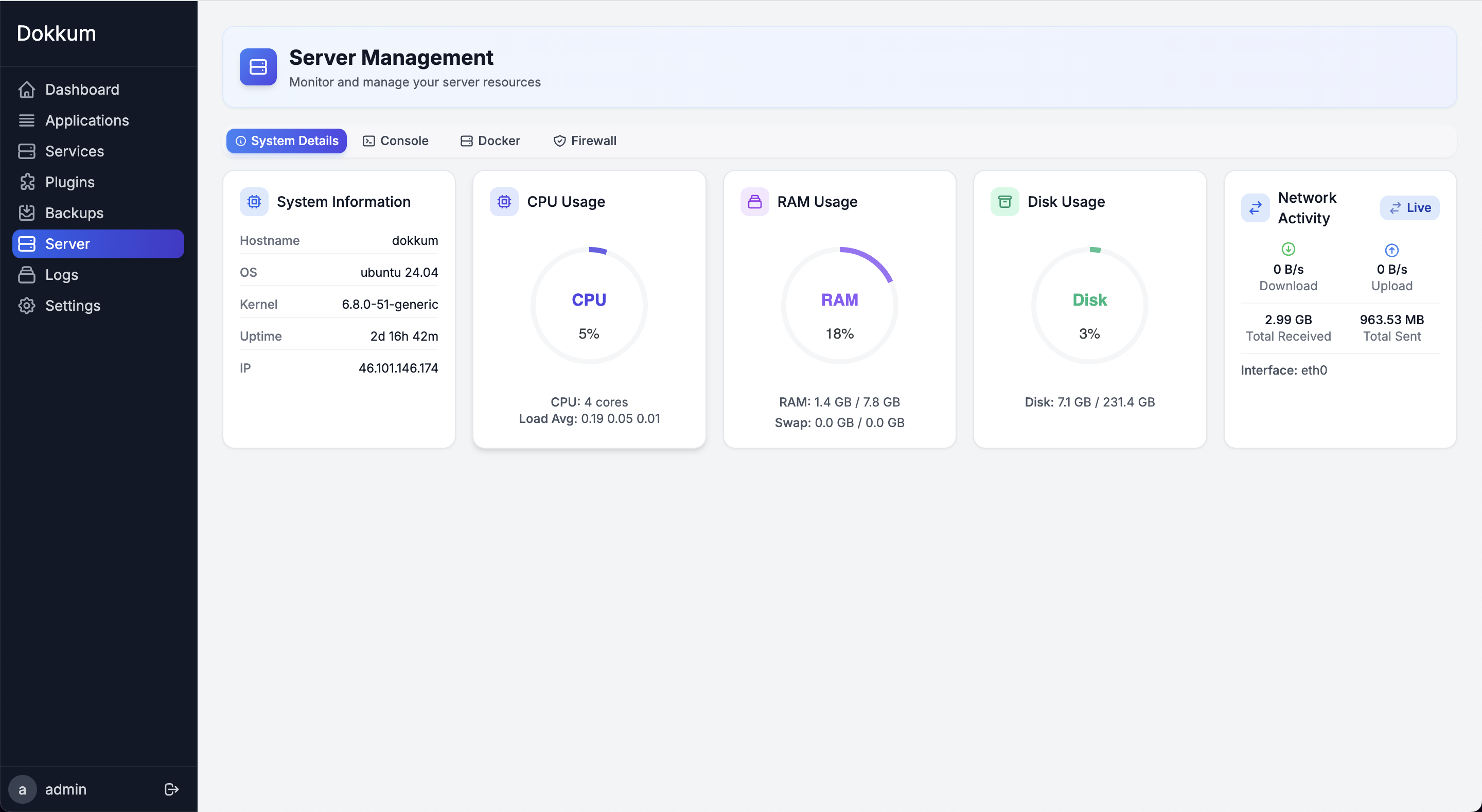
Task: Click the CPU Usage chip icon
Action: click(504, 201)
